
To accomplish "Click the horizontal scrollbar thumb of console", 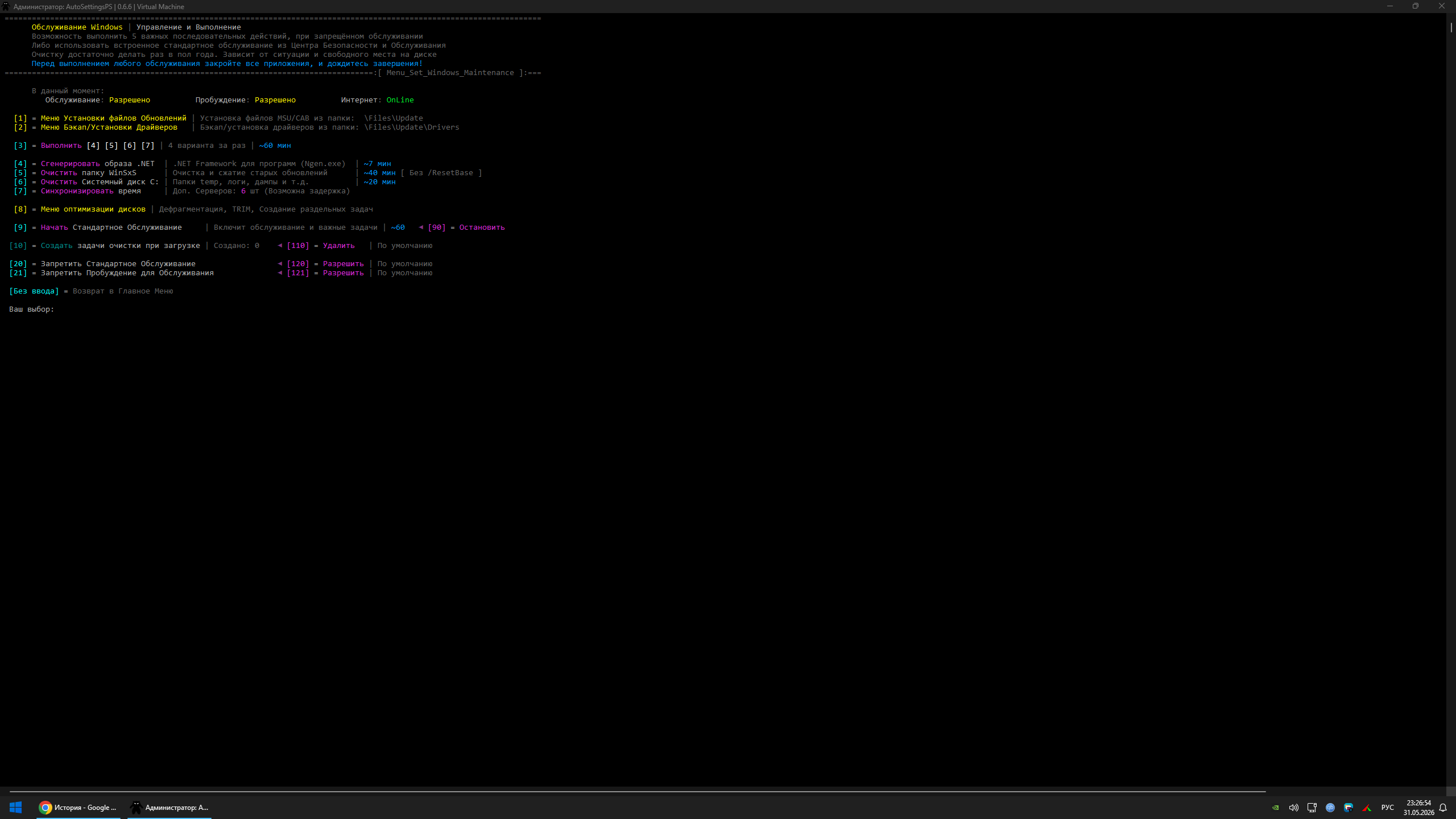I will tap(638, 791).
